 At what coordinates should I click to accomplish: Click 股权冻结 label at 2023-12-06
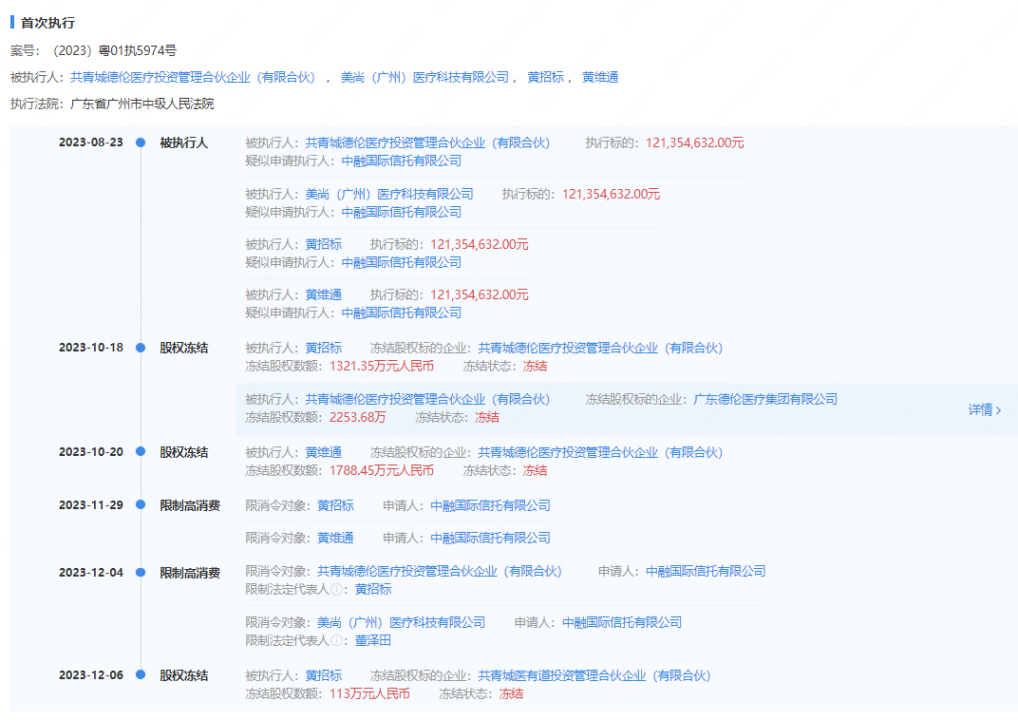[x=184, y=676]
